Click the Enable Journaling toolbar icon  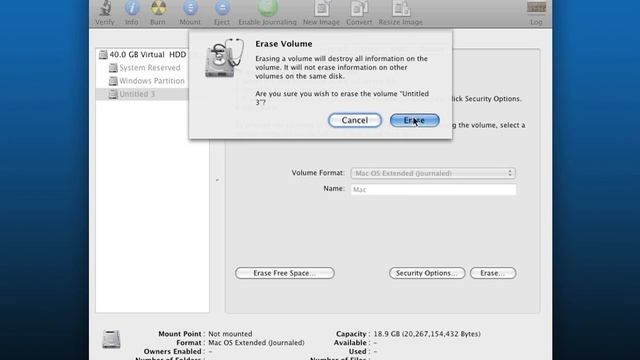[x=267, y=13]
